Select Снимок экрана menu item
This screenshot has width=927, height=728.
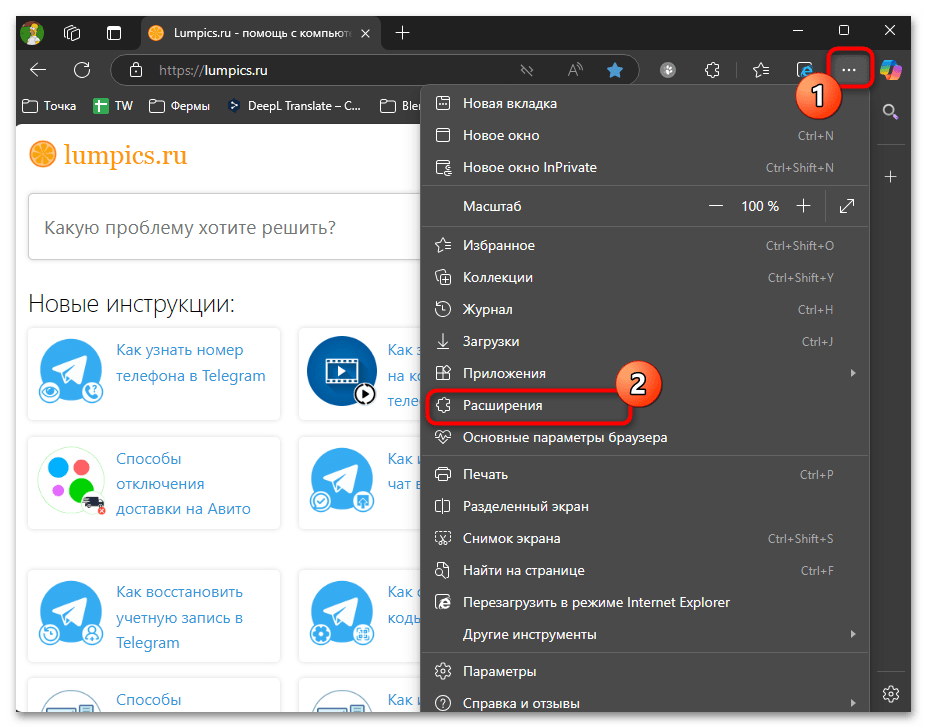645,538
